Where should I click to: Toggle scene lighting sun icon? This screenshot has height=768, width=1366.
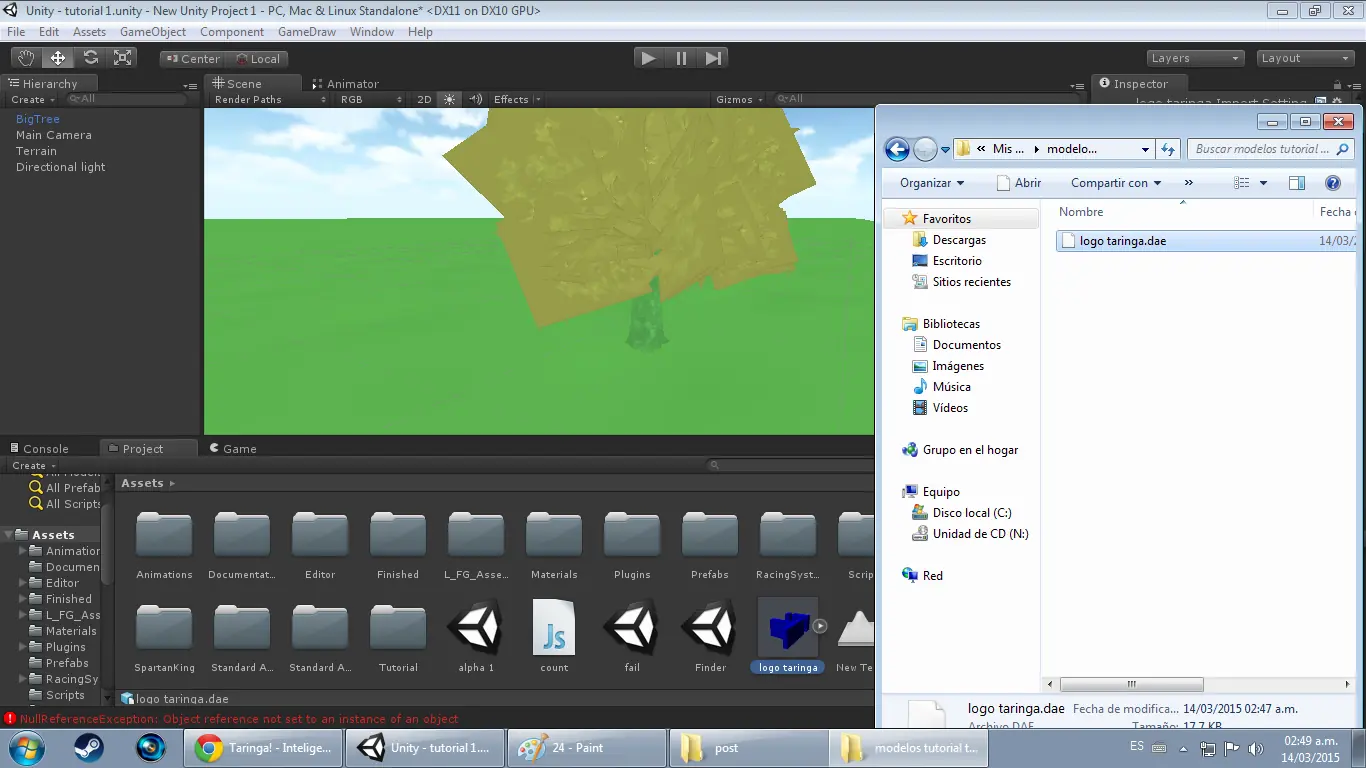tap(449, 99)
